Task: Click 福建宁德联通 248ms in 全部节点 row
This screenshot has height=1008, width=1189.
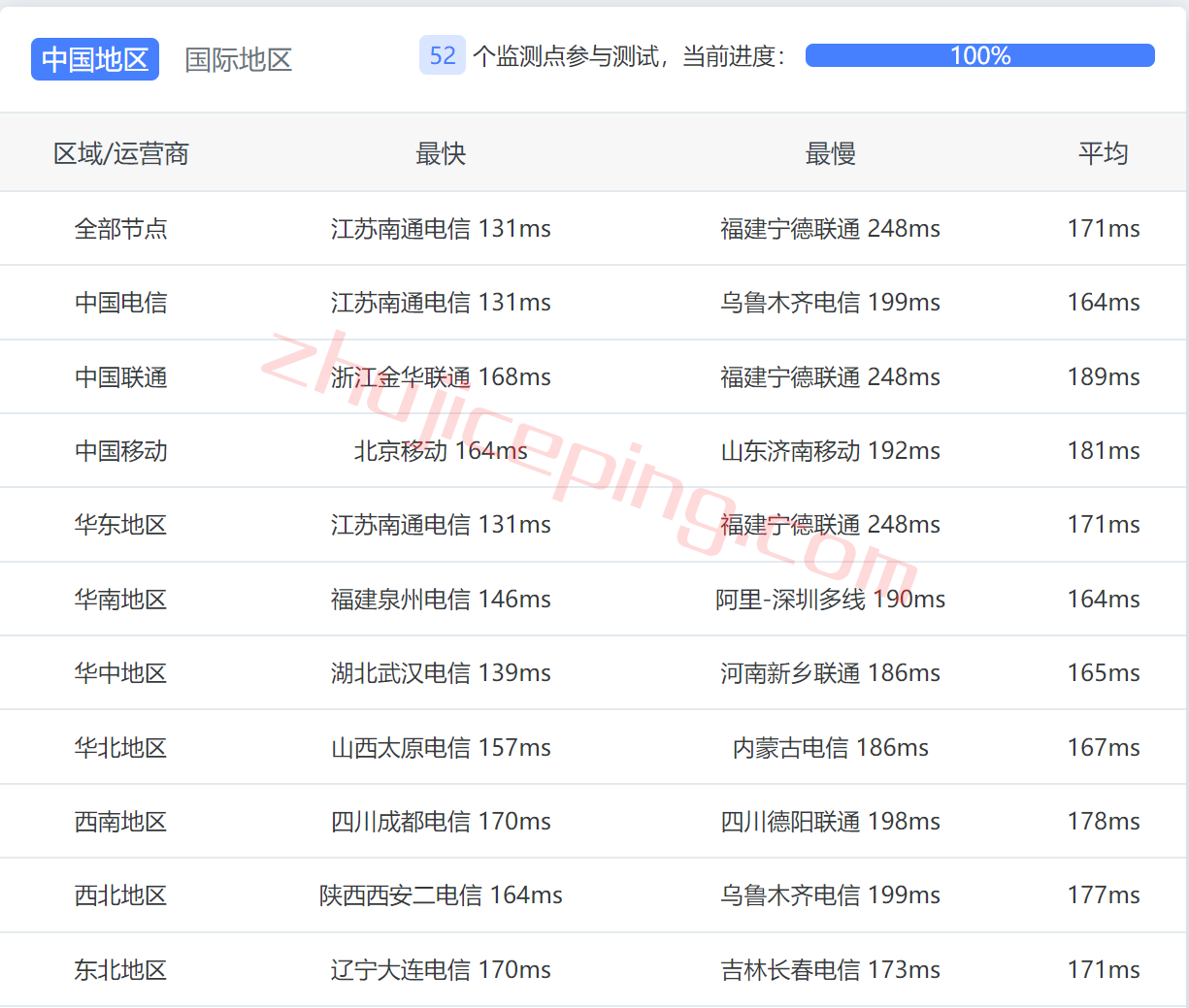Action: 830,228
